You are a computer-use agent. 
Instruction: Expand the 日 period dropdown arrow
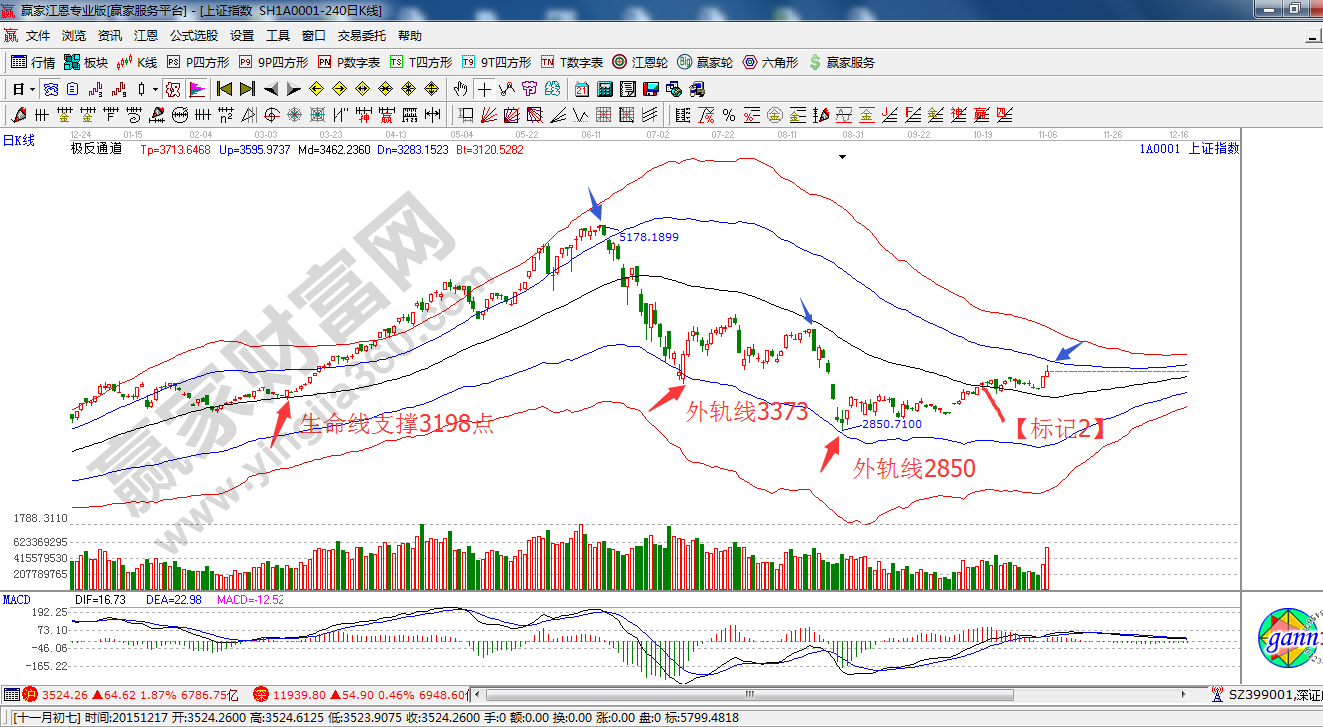pyautogui.click(x=31, y=89)
